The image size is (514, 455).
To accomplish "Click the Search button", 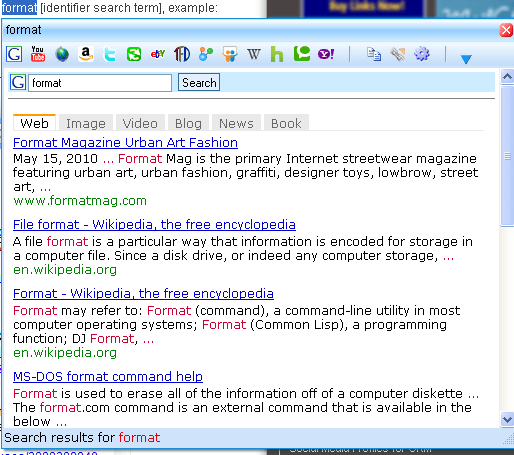I will tap(199, 82).
